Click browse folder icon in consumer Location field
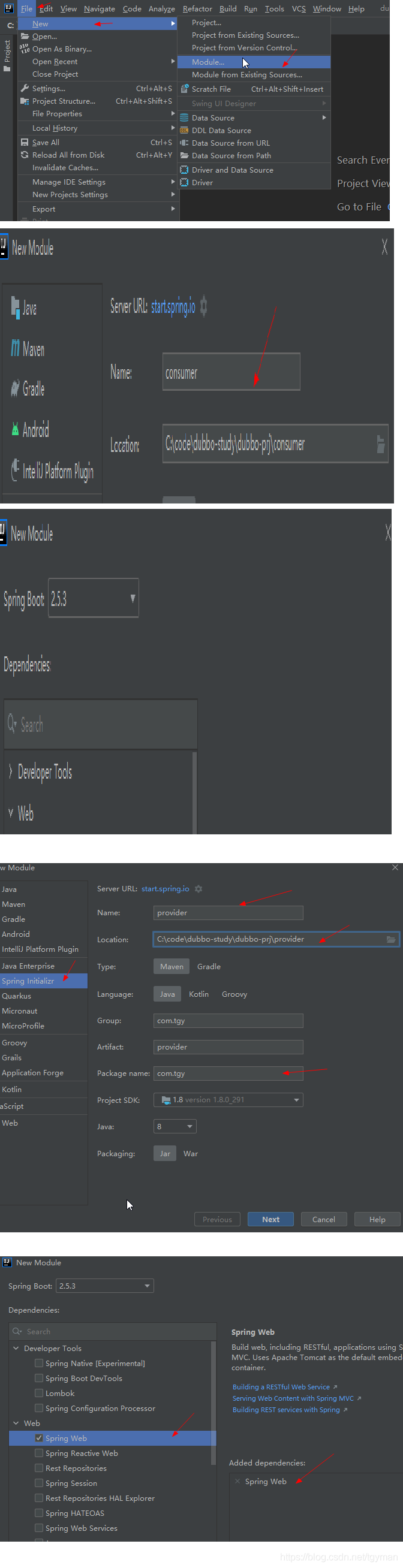403x1568 pixels. point(380,444)
